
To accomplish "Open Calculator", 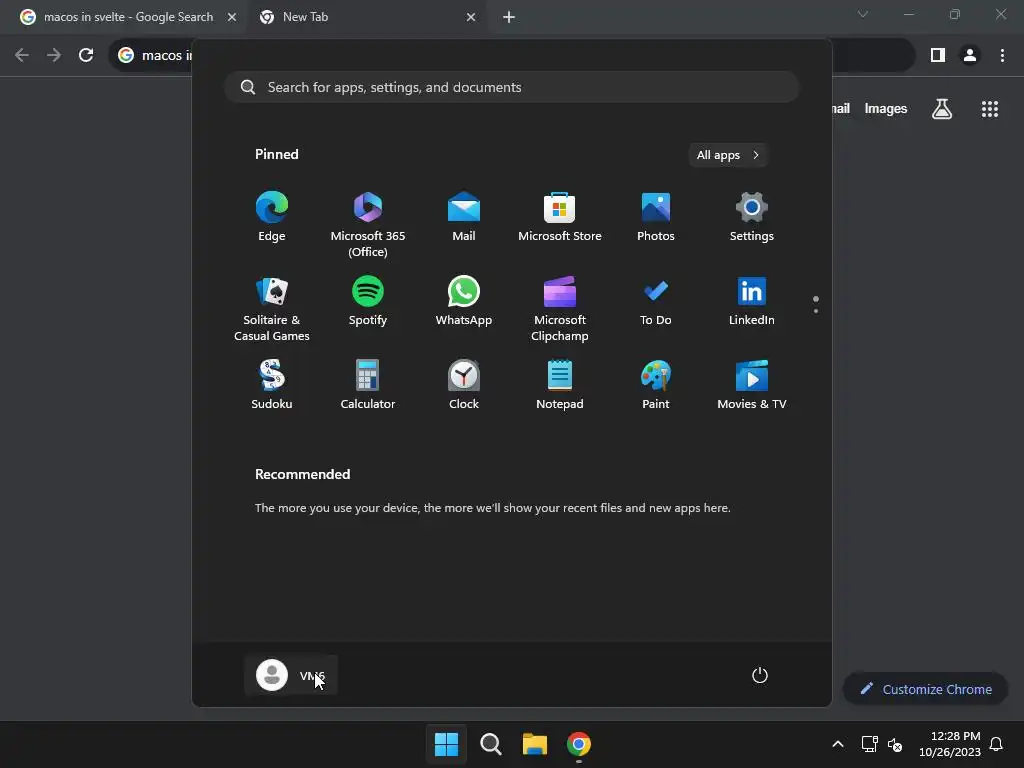I will (x=368, y=385).
